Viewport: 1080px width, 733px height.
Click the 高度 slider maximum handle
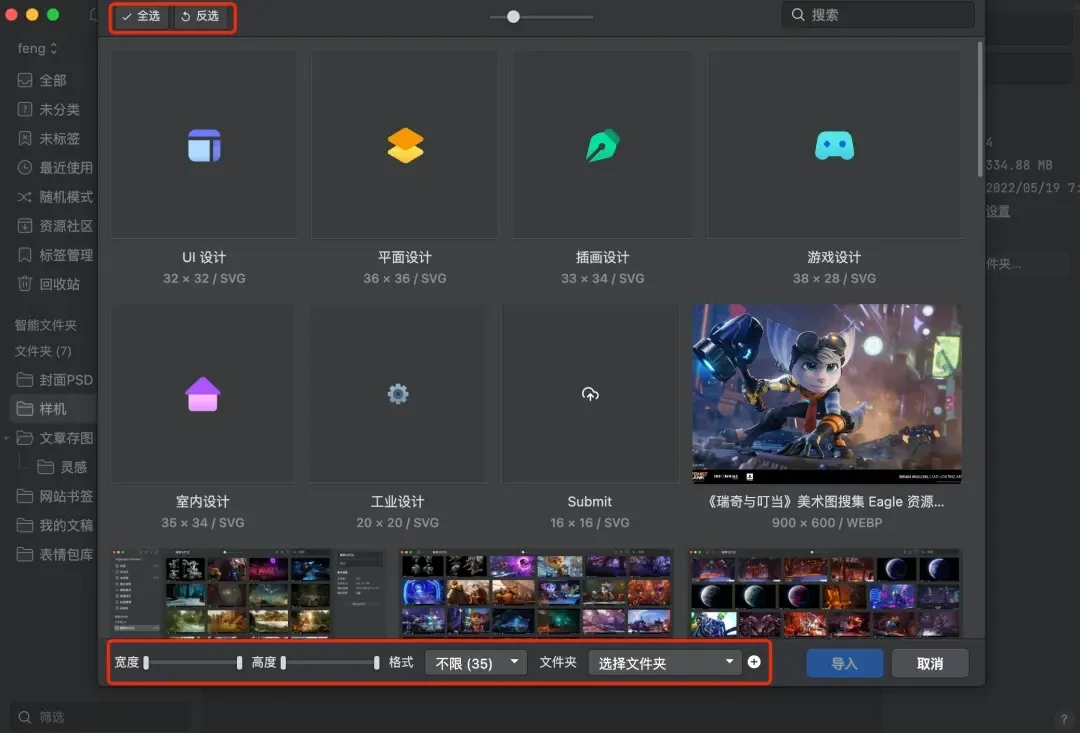pyautogui.click(x=376, y=663)
